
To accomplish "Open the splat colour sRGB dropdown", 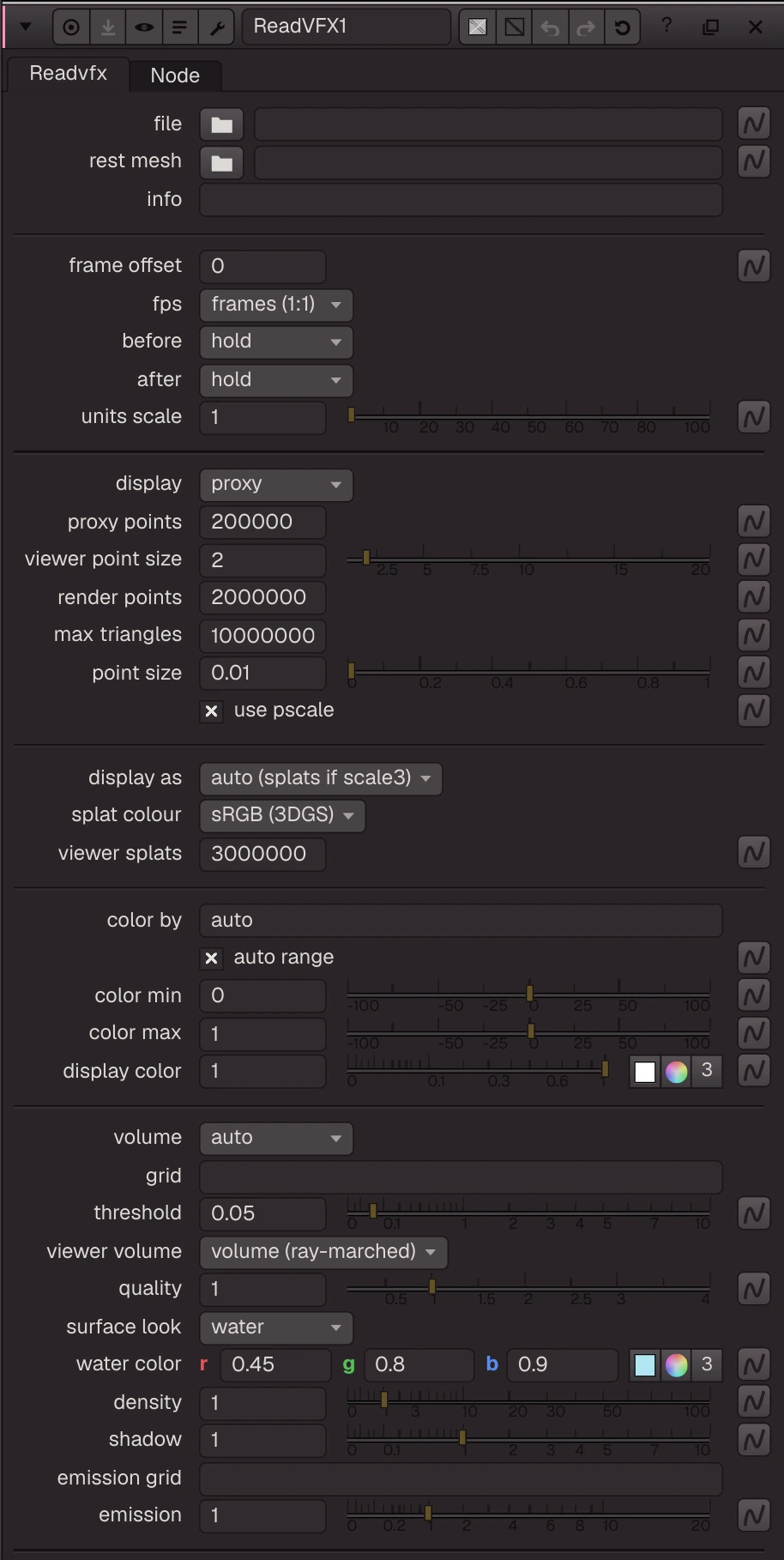I will [x=282, y=815].
